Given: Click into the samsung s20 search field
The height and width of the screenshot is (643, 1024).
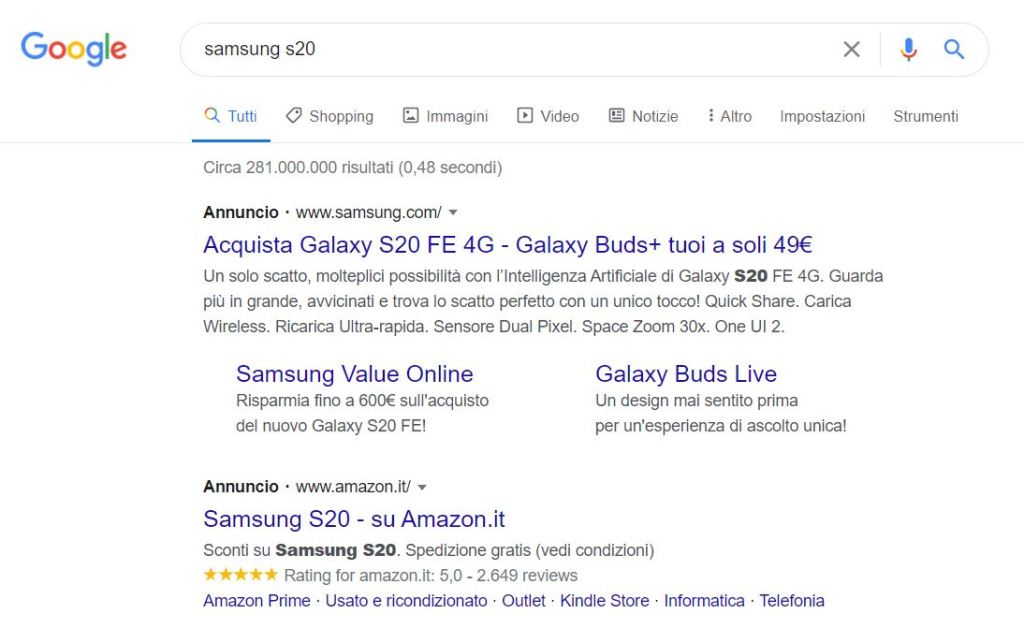Looking at the screenshot, I should click(x=500, y=49).
